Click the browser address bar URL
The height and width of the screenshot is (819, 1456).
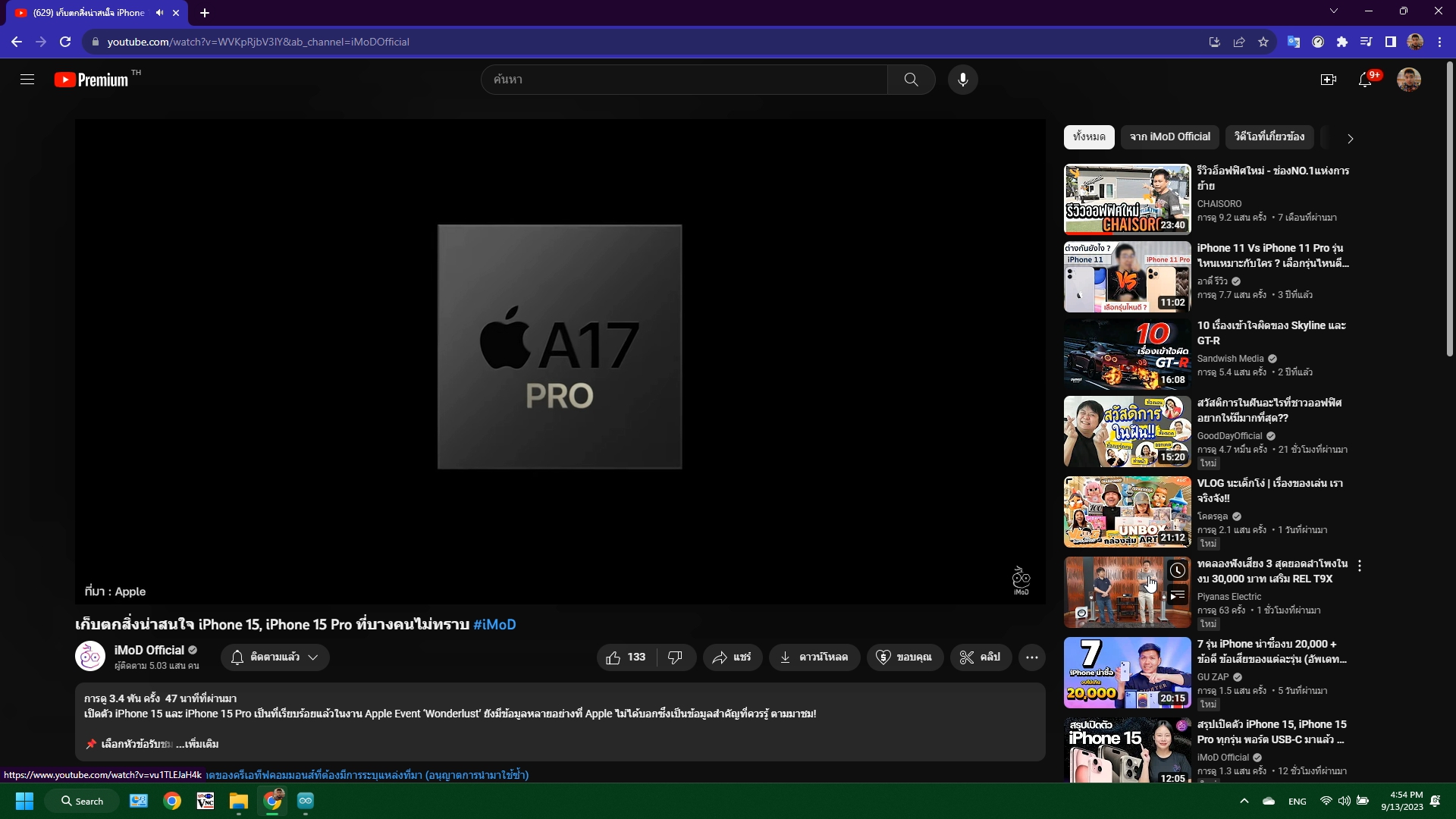258,42
